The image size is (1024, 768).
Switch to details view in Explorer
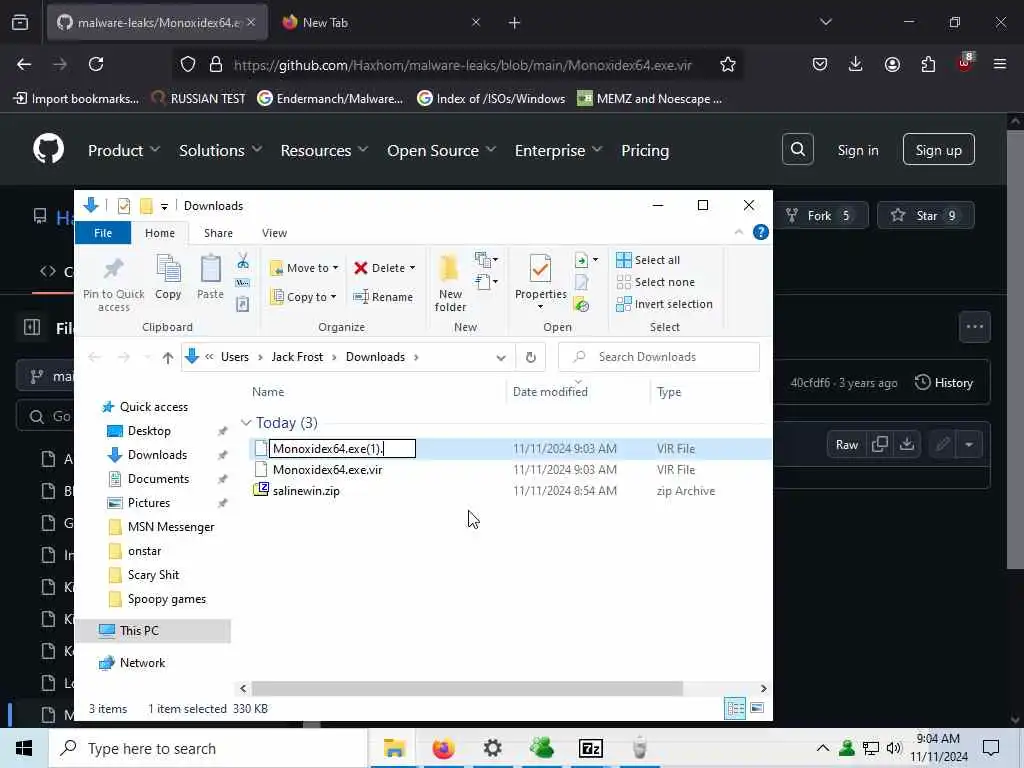click(735, 708)
